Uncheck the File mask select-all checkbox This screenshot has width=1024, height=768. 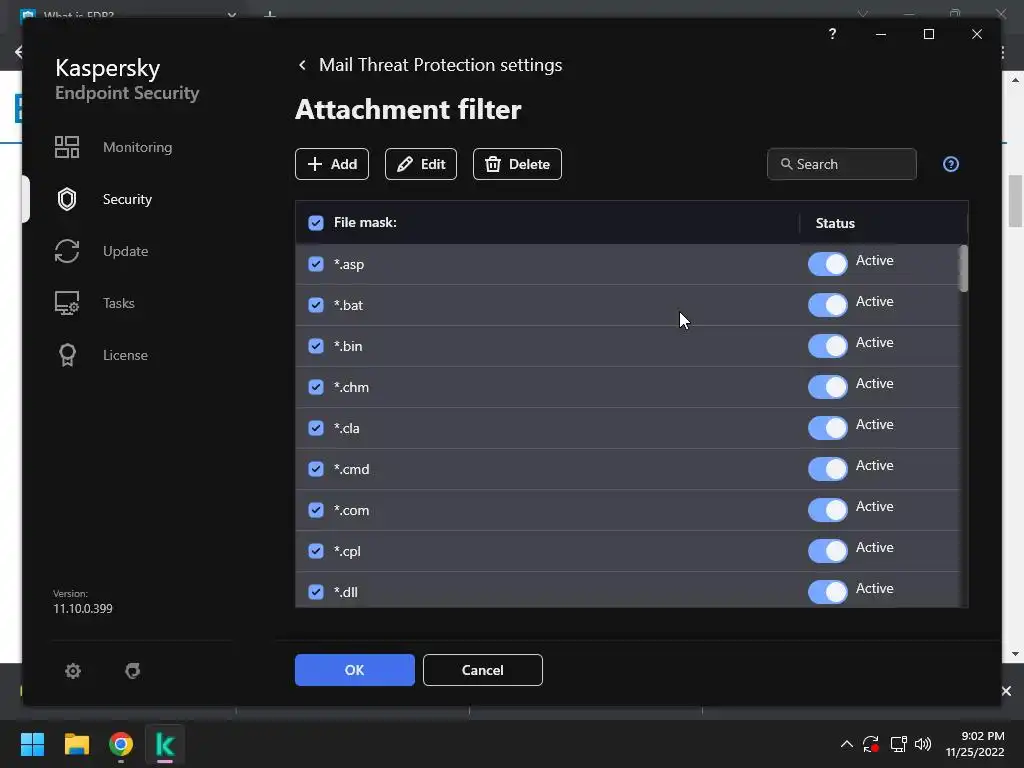[316, 223]
